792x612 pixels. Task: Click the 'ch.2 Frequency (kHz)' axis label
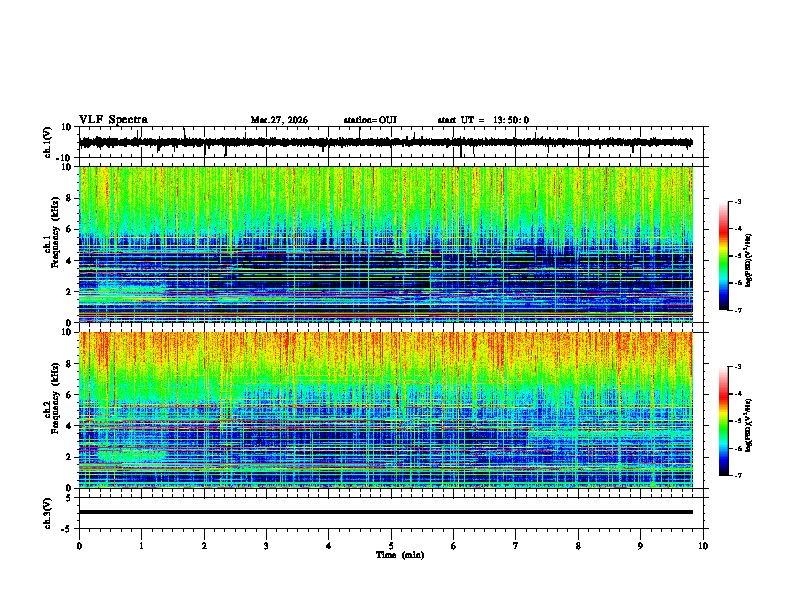pos(52,398)
